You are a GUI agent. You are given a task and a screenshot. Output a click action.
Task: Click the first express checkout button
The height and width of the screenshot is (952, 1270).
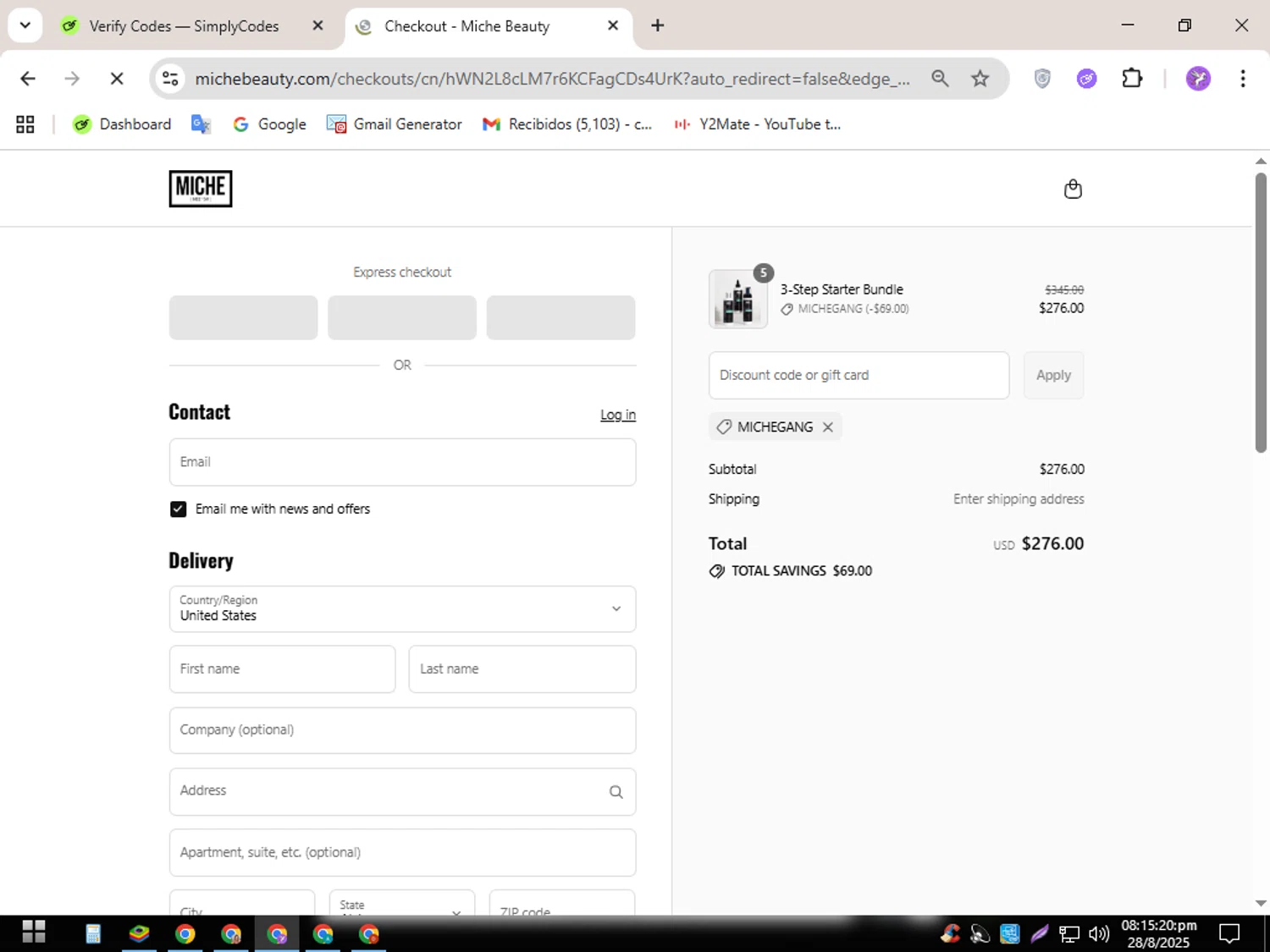tap(243, 317)
